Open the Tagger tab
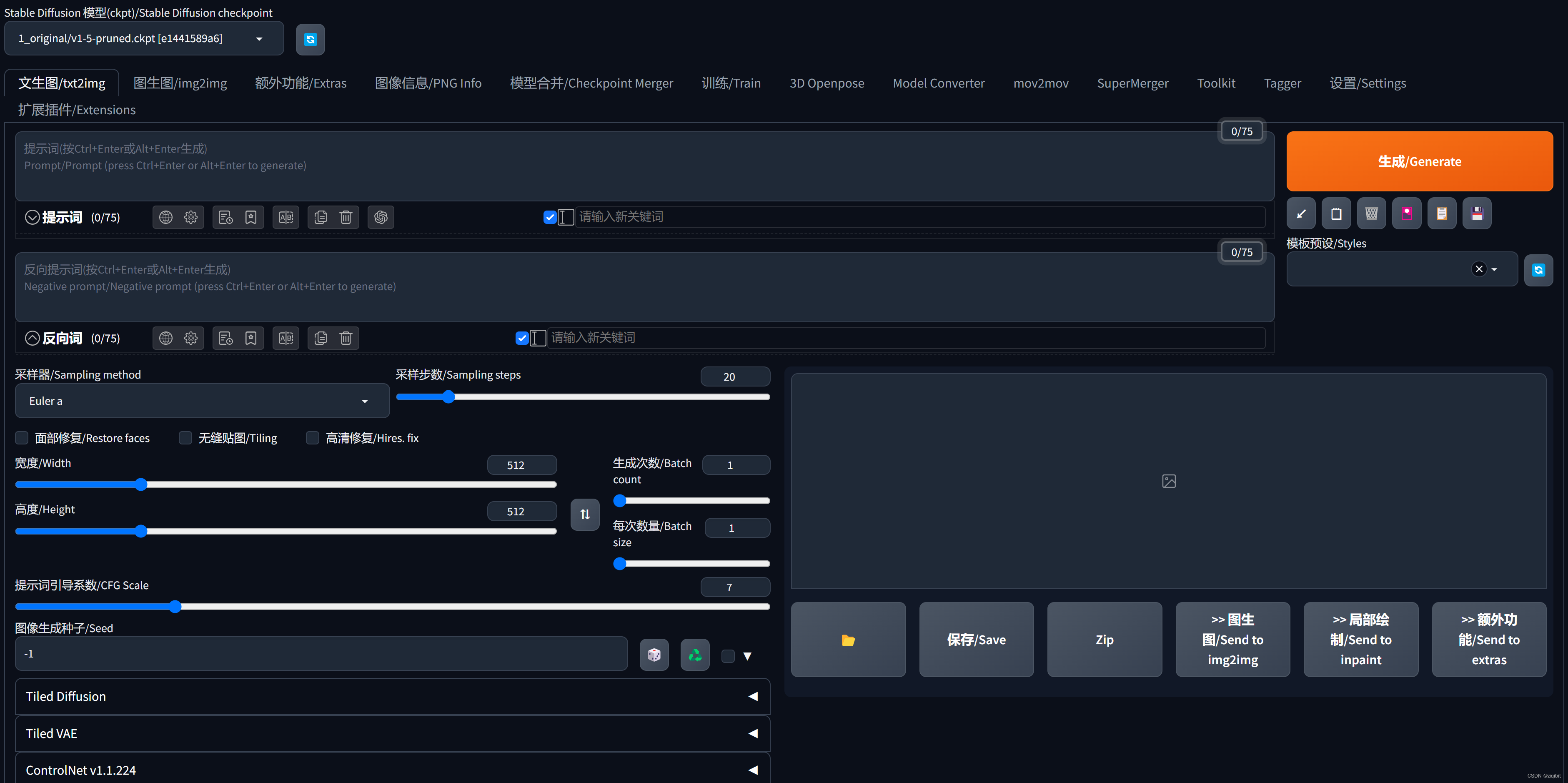 click(x=1282, y=83)
